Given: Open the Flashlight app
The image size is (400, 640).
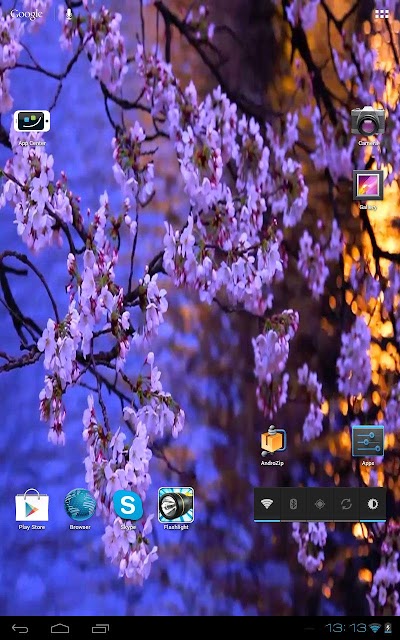Looking at the screenshot, I should (176, 509).
